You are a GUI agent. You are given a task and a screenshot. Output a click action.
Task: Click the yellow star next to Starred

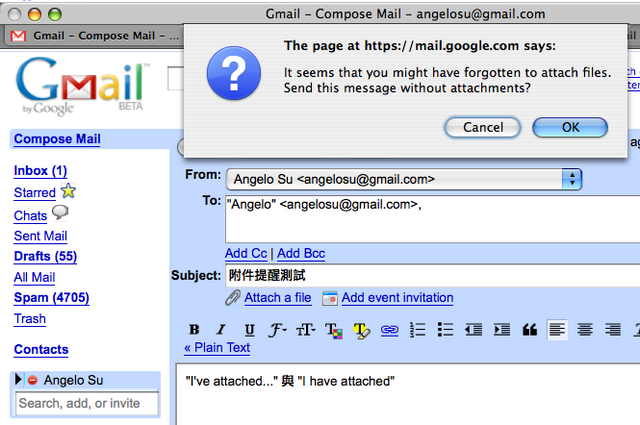click(x=68, y=191)
